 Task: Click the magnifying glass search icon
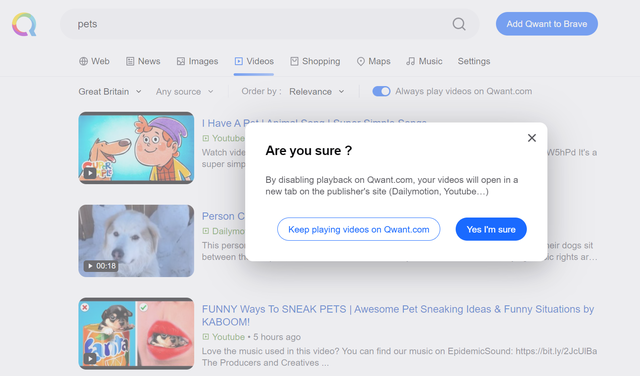[x=459, y=24]
